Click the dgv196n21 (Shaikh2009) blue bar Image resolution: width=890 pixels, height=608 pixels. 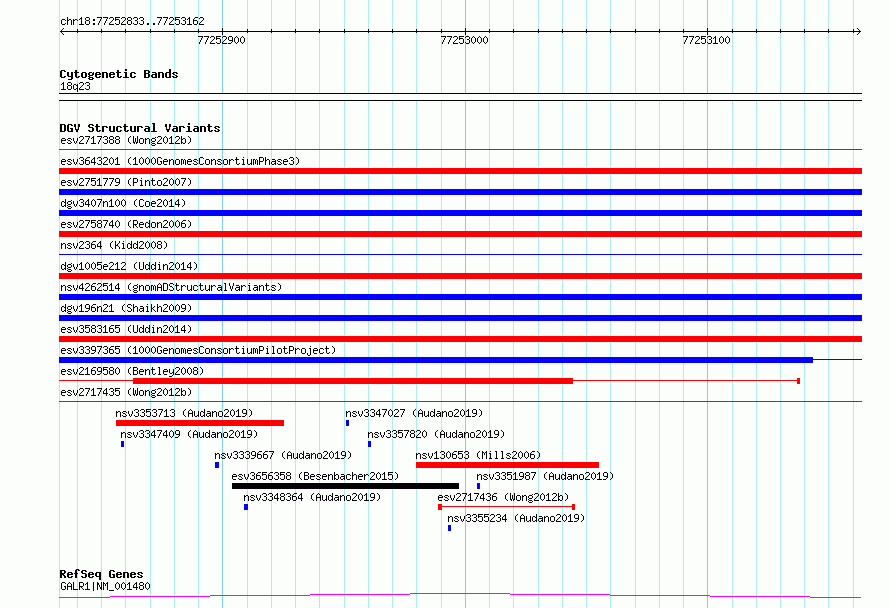(460, 318)
